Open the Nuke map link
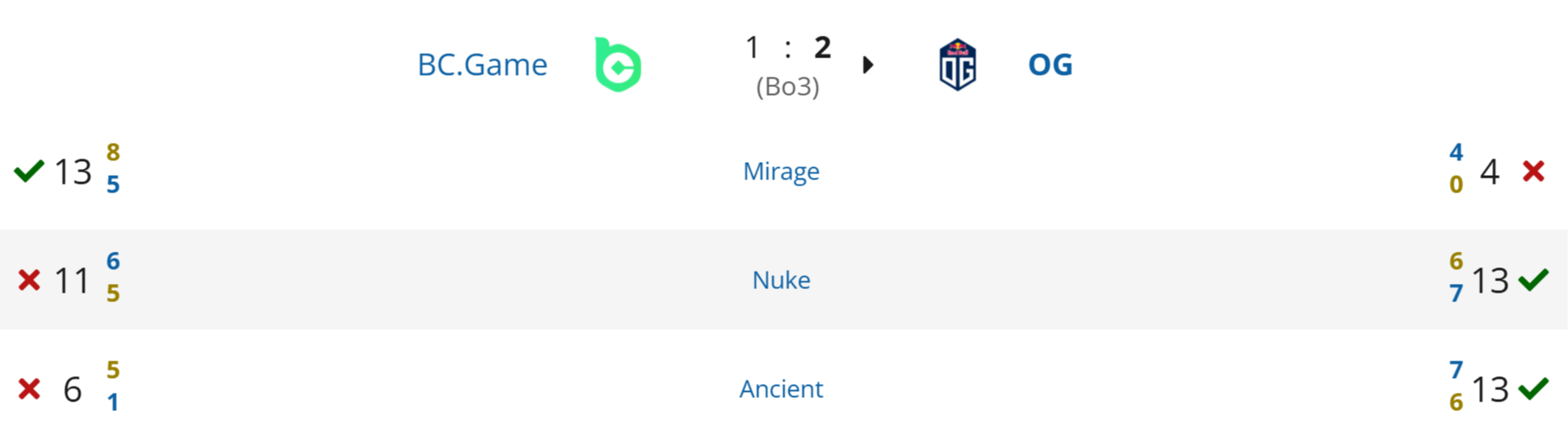This screenshot has height=445, width=1568. [x=781, y=280]
